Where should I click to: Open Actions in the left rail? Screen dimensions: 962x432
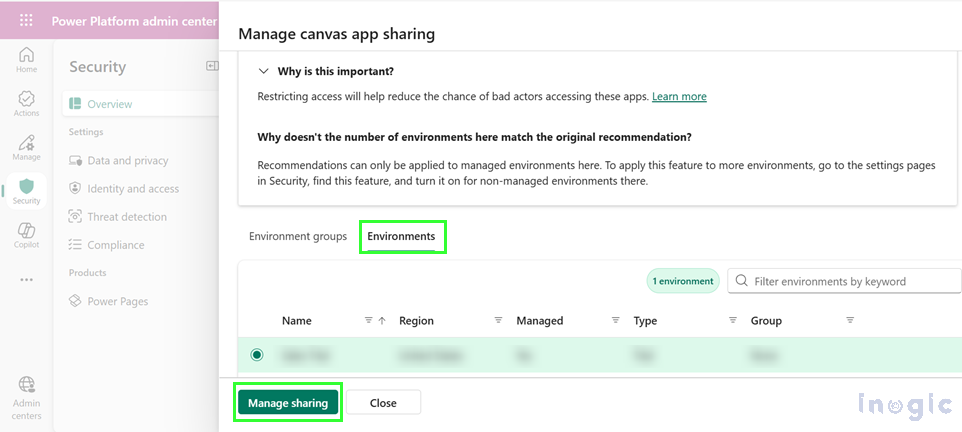[x=26, y=104]
